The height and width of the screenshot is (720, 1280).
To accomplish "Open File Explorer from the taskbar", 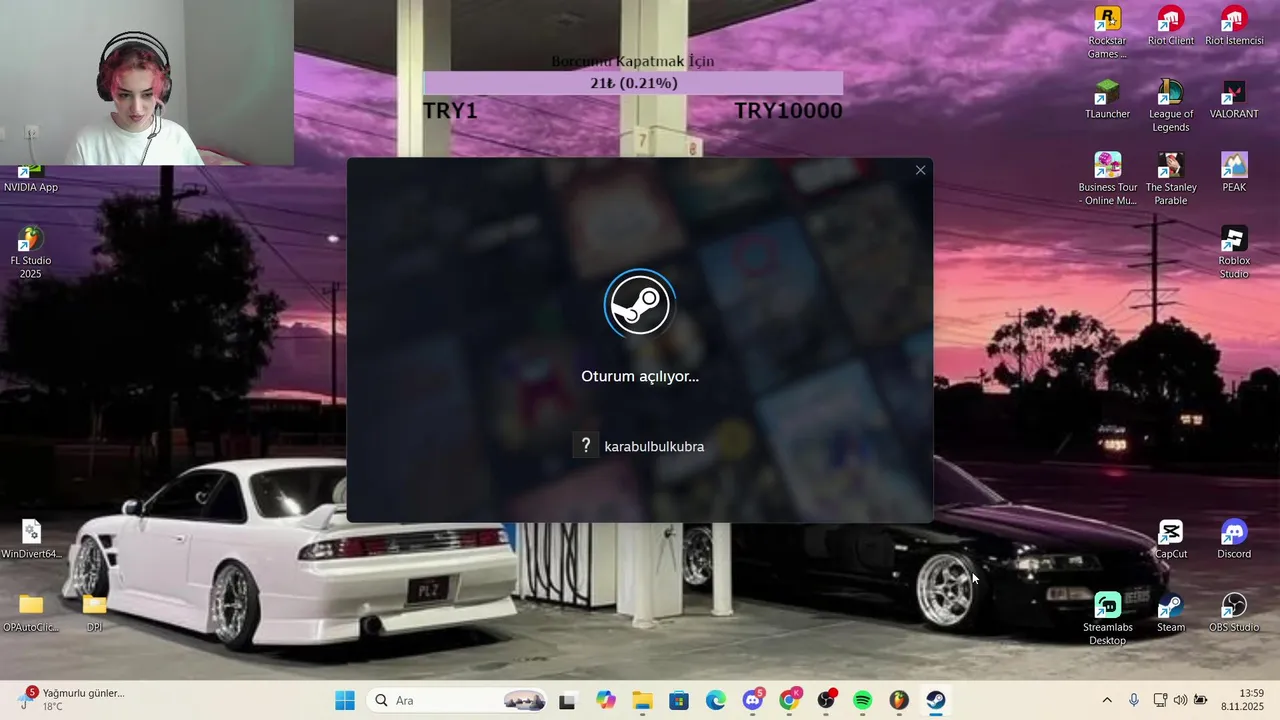I will 642,700.
